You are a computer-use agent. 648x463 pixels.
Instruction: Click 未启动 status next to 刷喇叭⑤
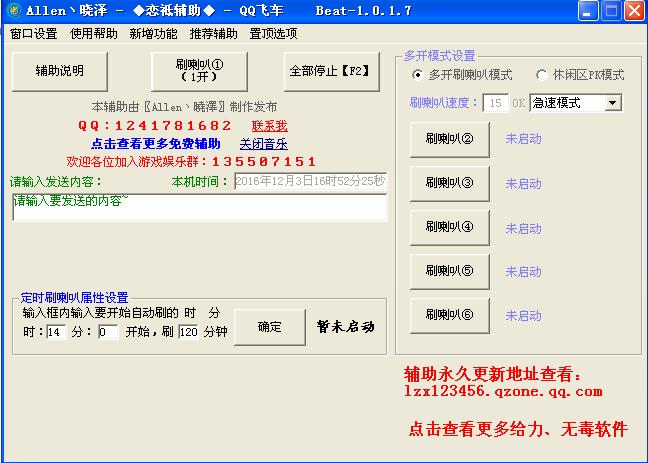coord(523,272)
